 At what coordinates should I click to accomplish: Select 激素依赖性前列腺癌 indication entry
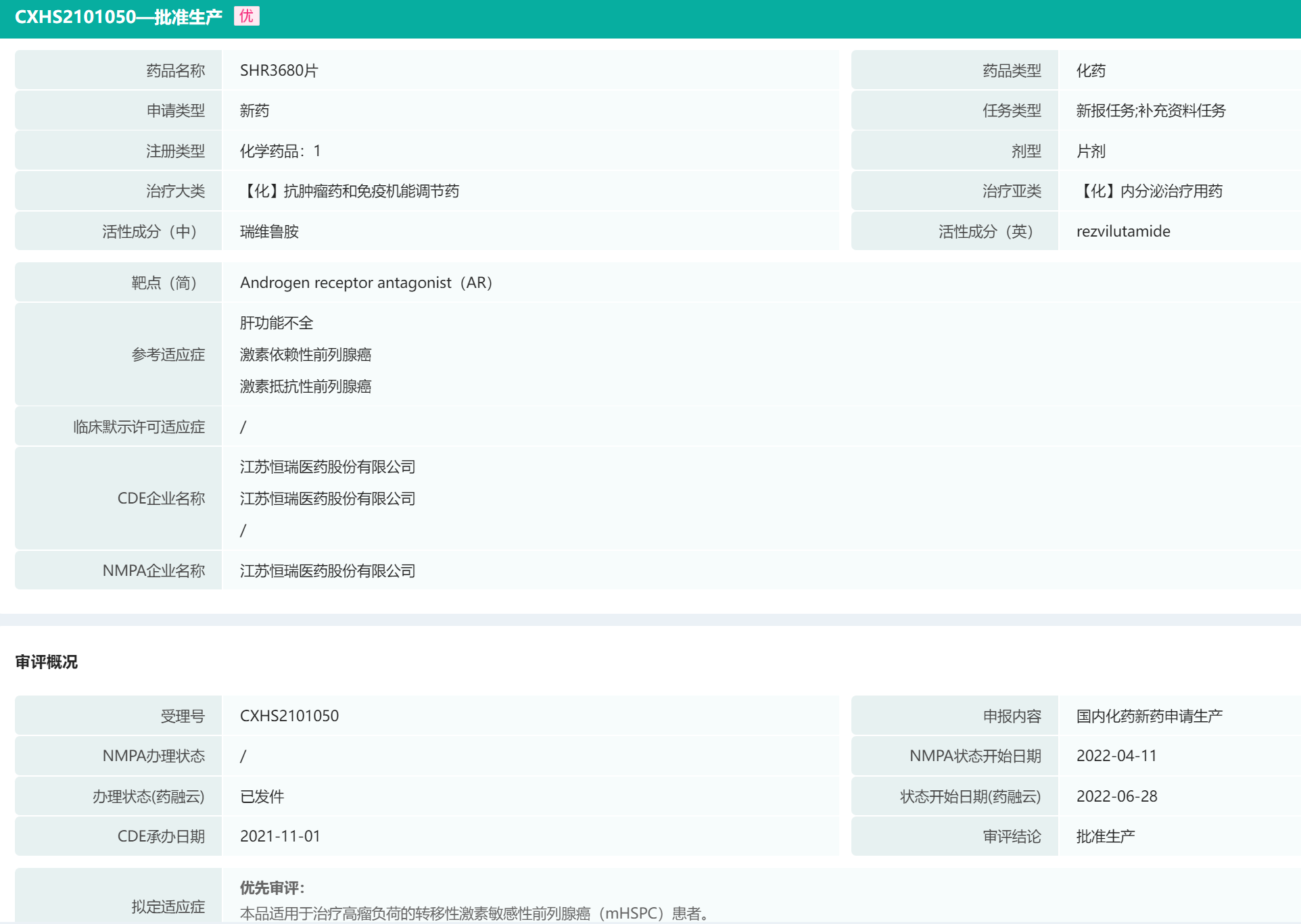306,355
